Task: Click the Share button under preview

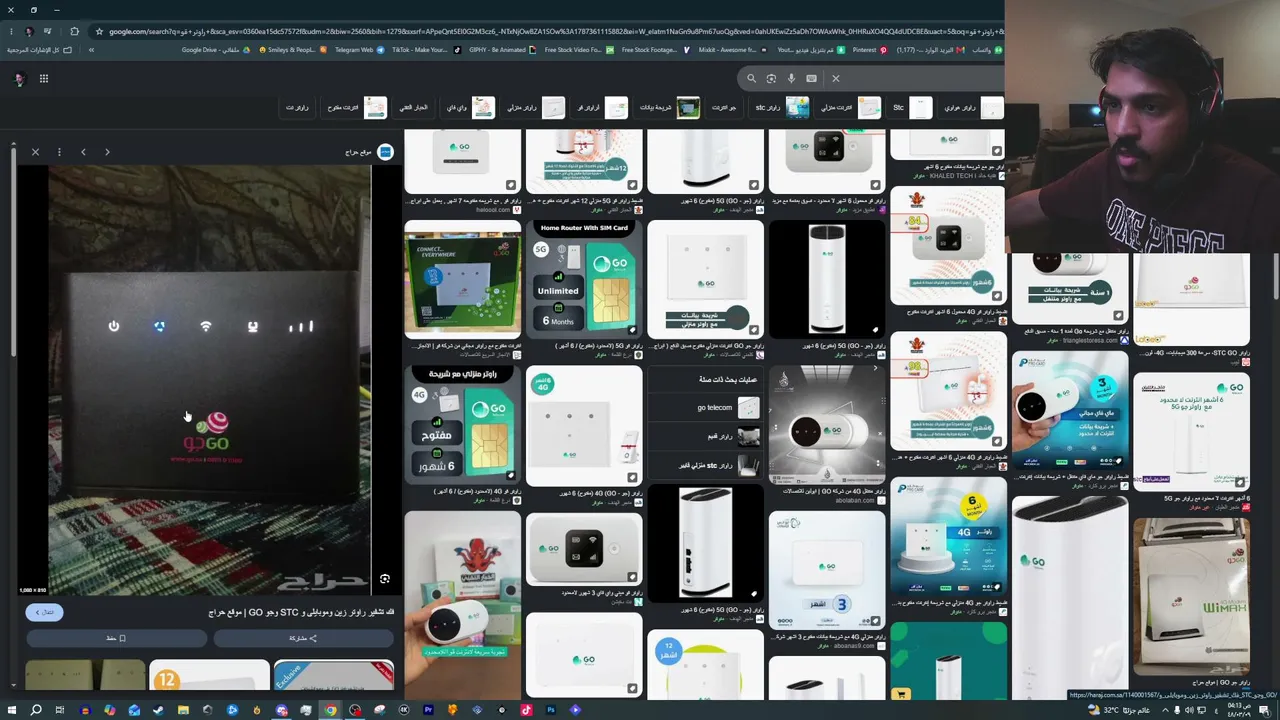Action: point(303,638)
